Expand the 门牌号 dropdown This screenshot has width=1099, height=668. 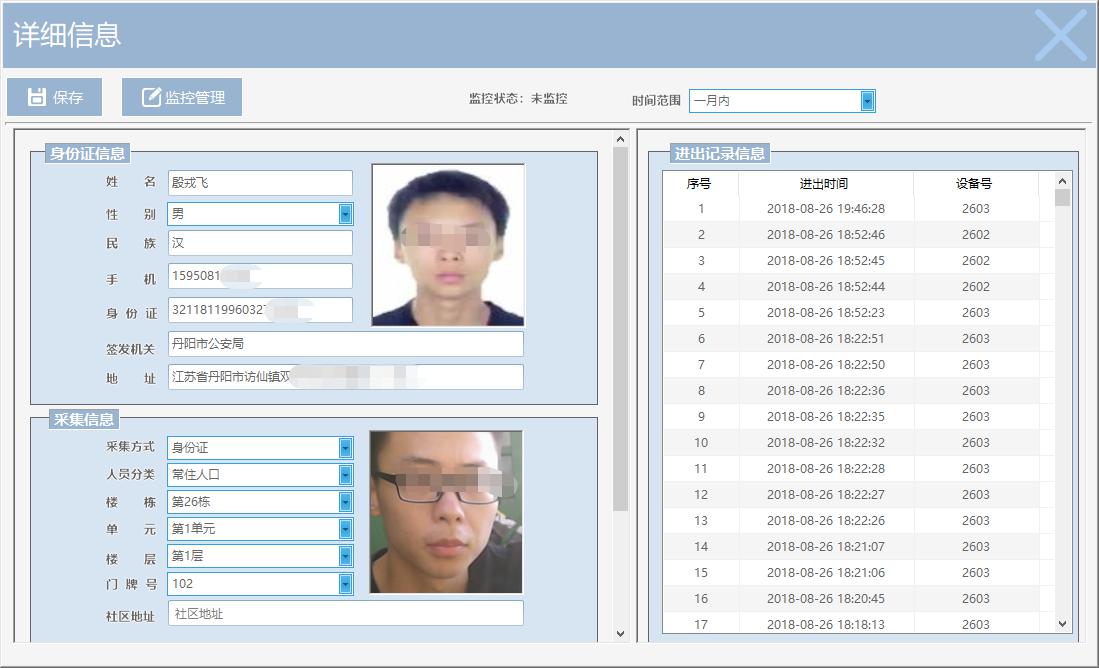(345, 583)
